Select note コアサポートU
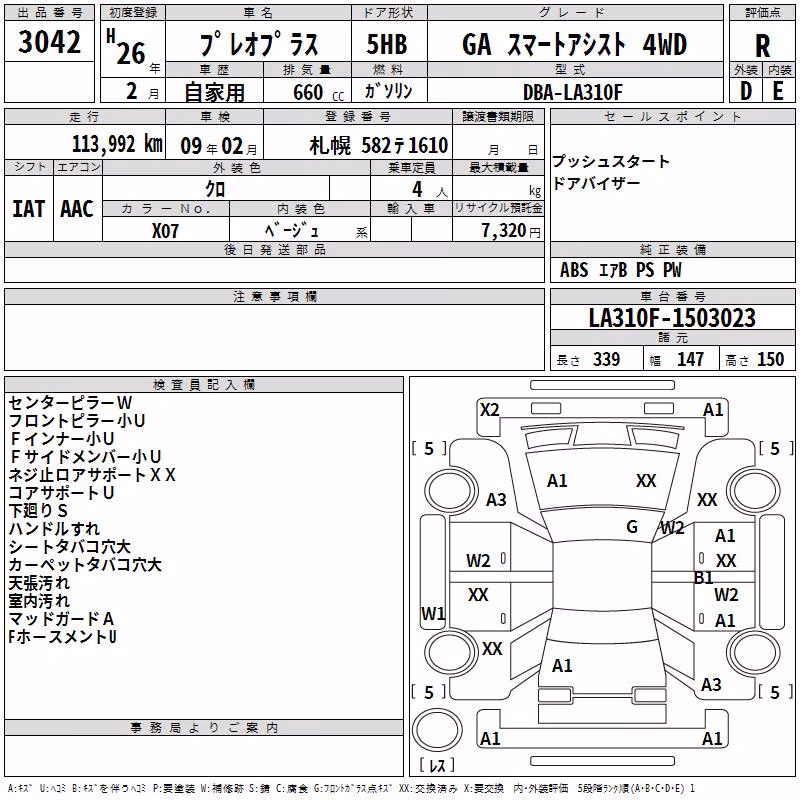The height and width of the screenshot is (800, 800). click(x=61, y=493)
